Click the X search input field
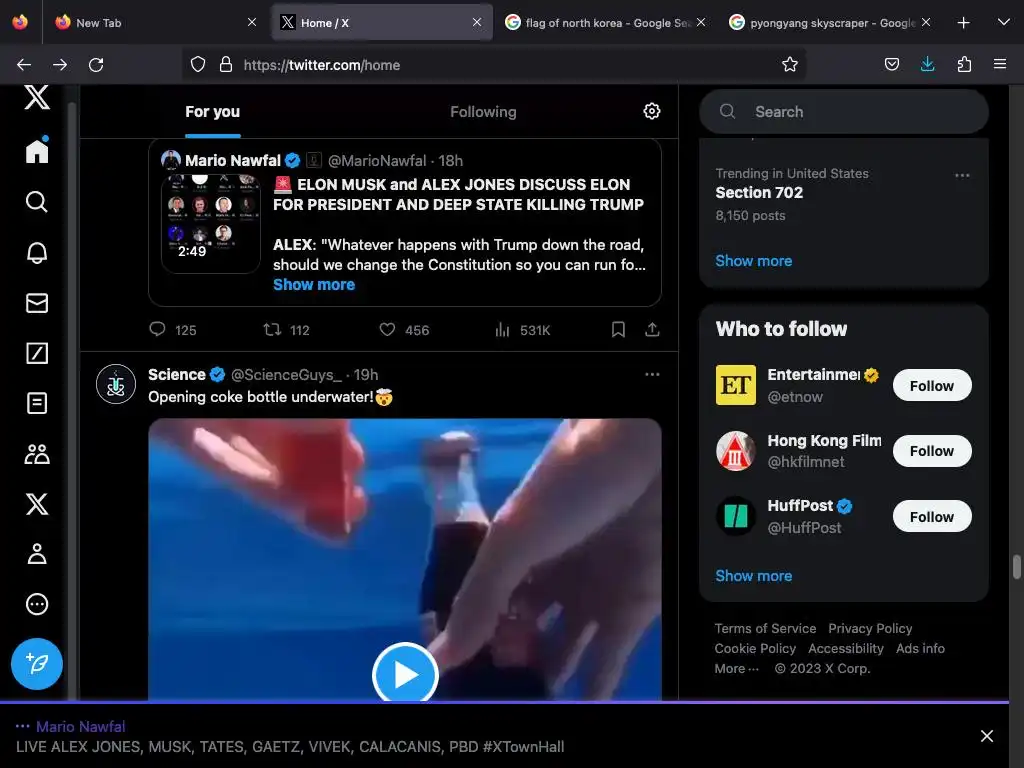The image size is (1024, 768). click(x=844, y=112)
